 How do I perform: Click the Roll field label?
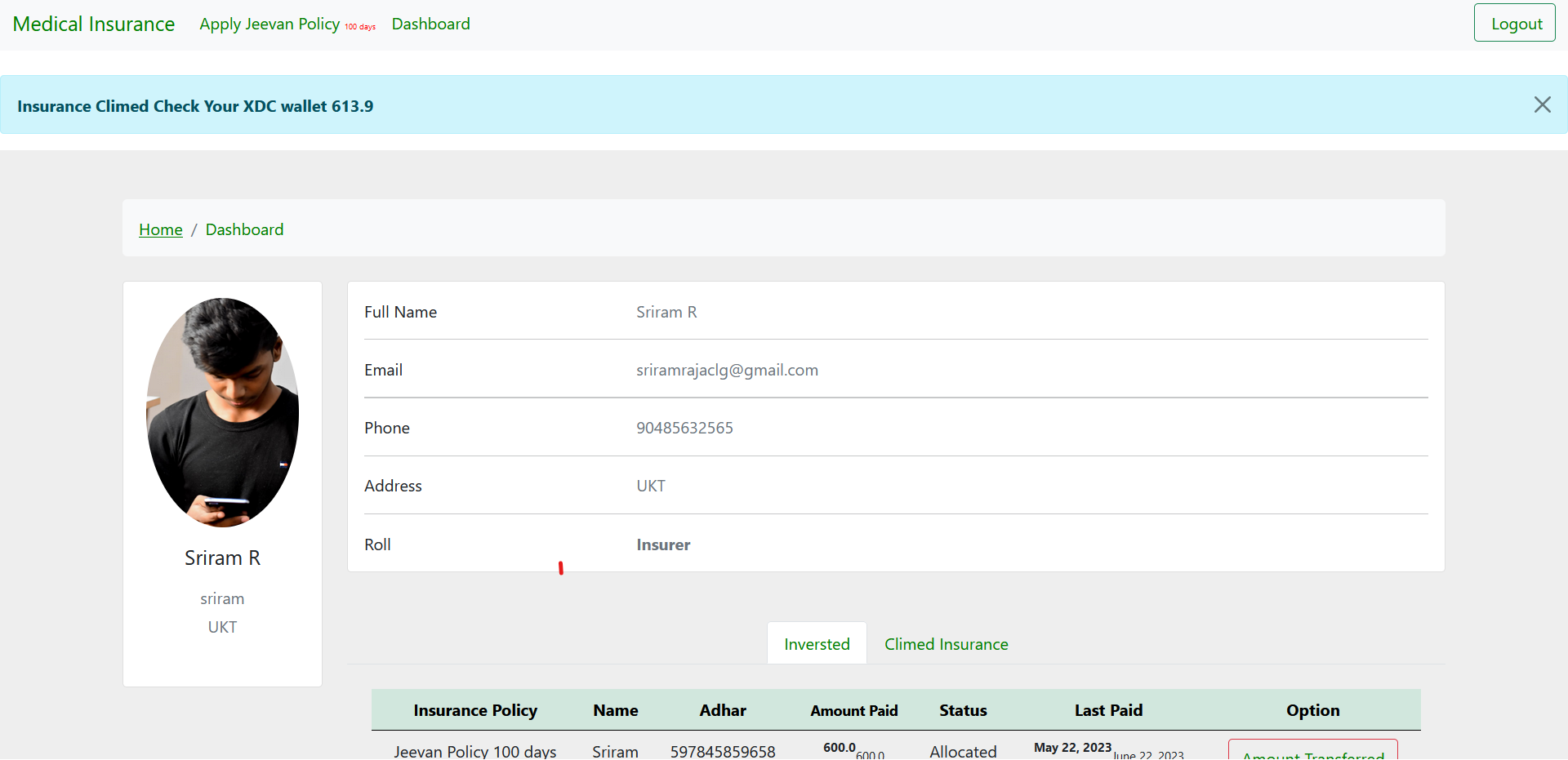click(x=377, y=544)
